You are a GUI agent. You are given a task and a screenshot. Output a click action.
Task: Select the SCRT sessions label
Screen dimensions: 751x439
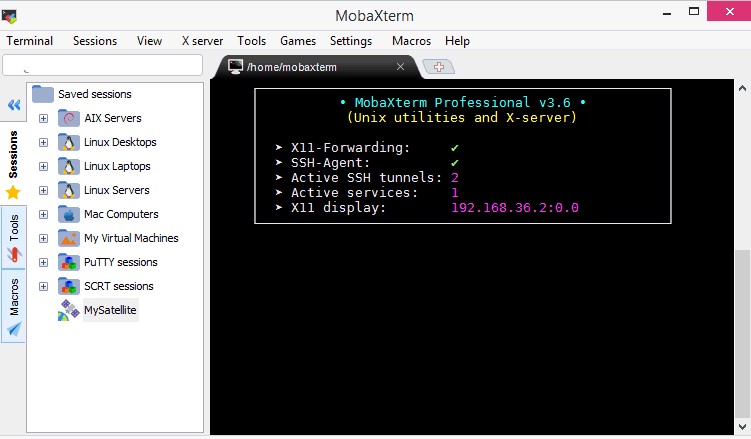pyautogui.click(x=119, y=286)
